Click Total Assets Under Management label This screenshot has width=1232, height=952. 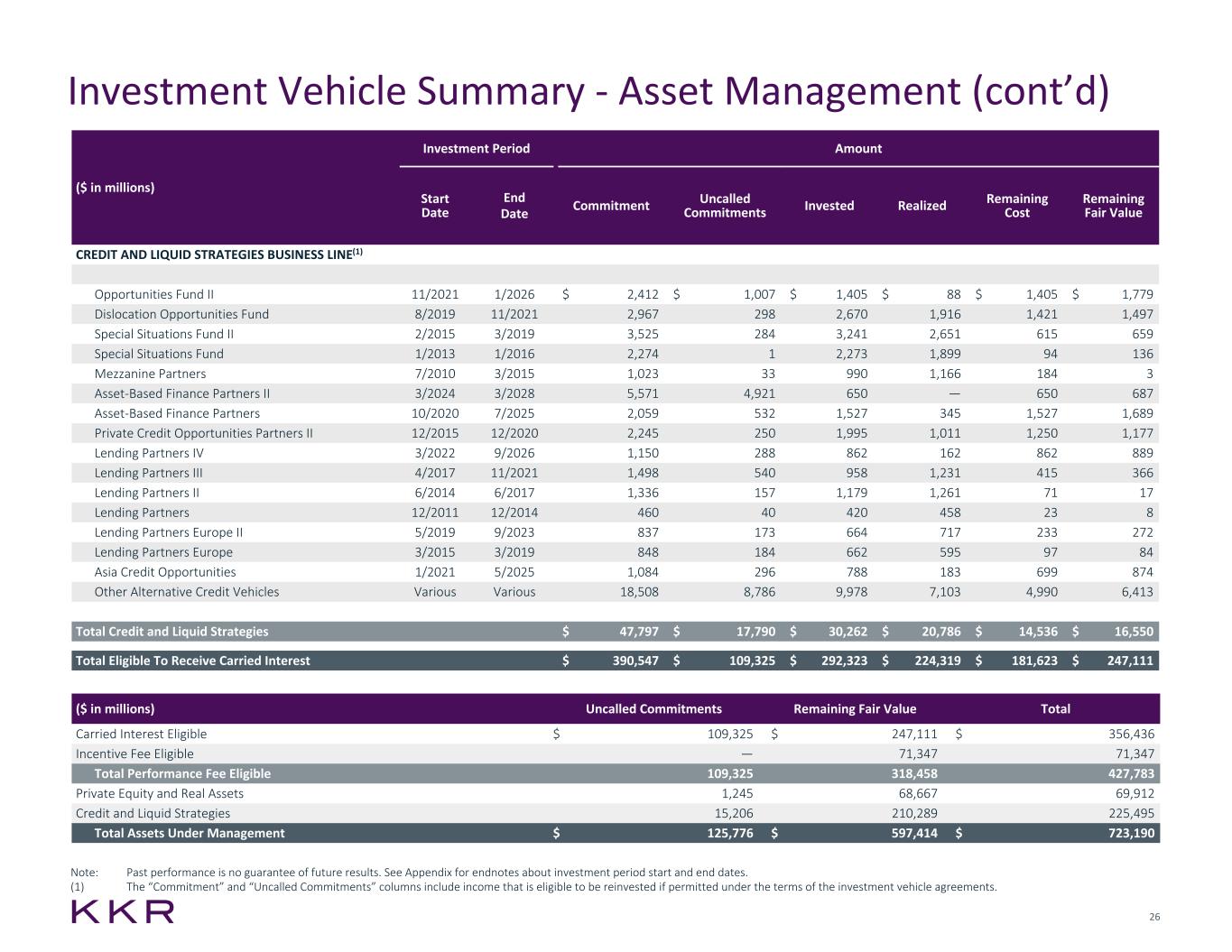coord(189,834)
